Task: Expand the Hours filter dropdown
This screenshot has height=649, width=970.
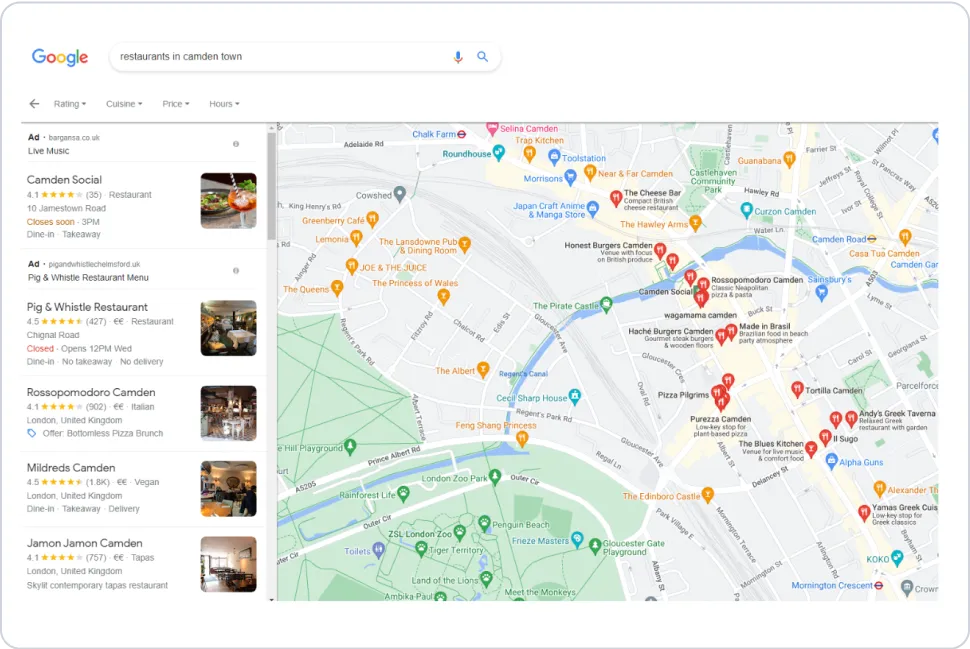Action: pos(224,104)
